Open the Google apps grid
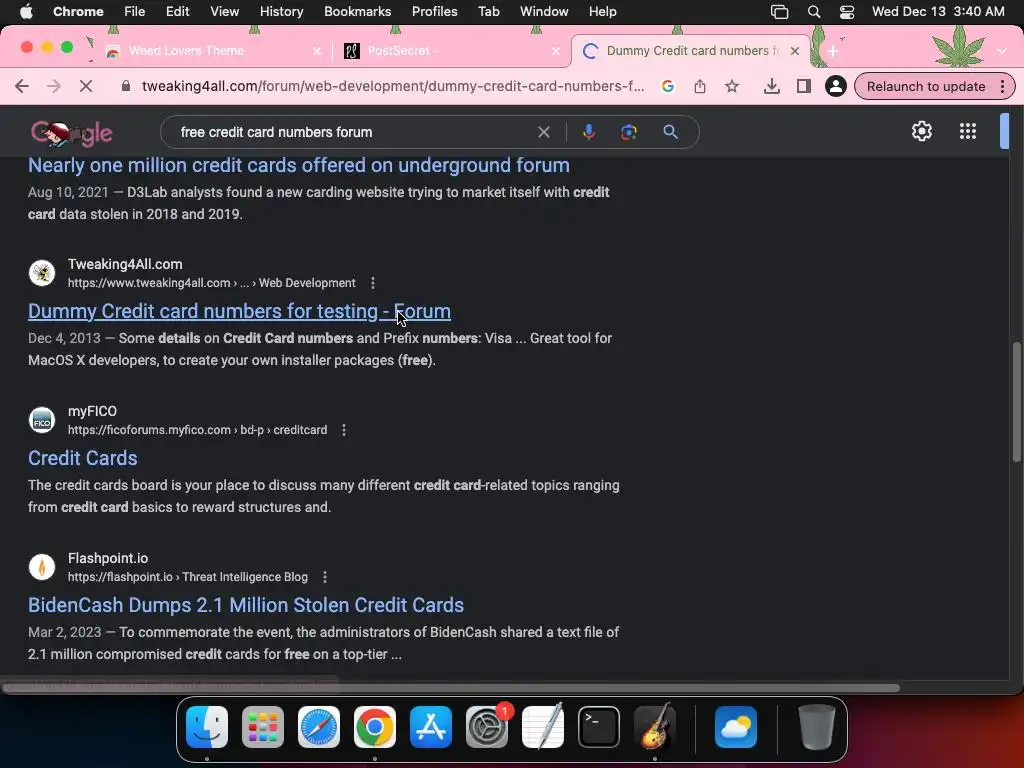Screen dimensions: 1024x768 point(968,131)
